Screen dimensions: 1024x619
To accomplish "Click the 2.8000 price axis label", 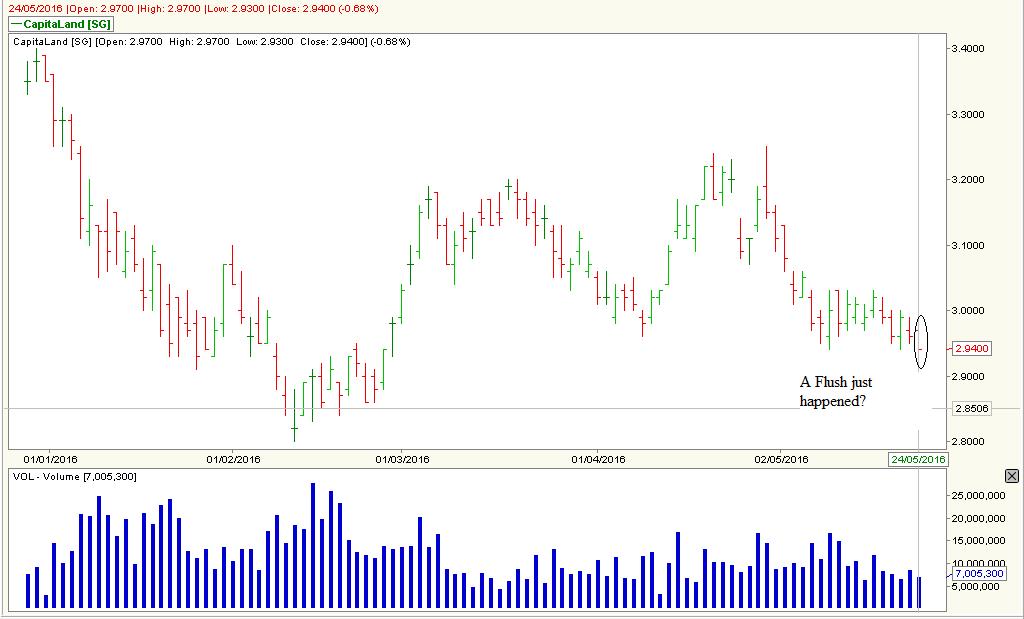I will point(968,442).
